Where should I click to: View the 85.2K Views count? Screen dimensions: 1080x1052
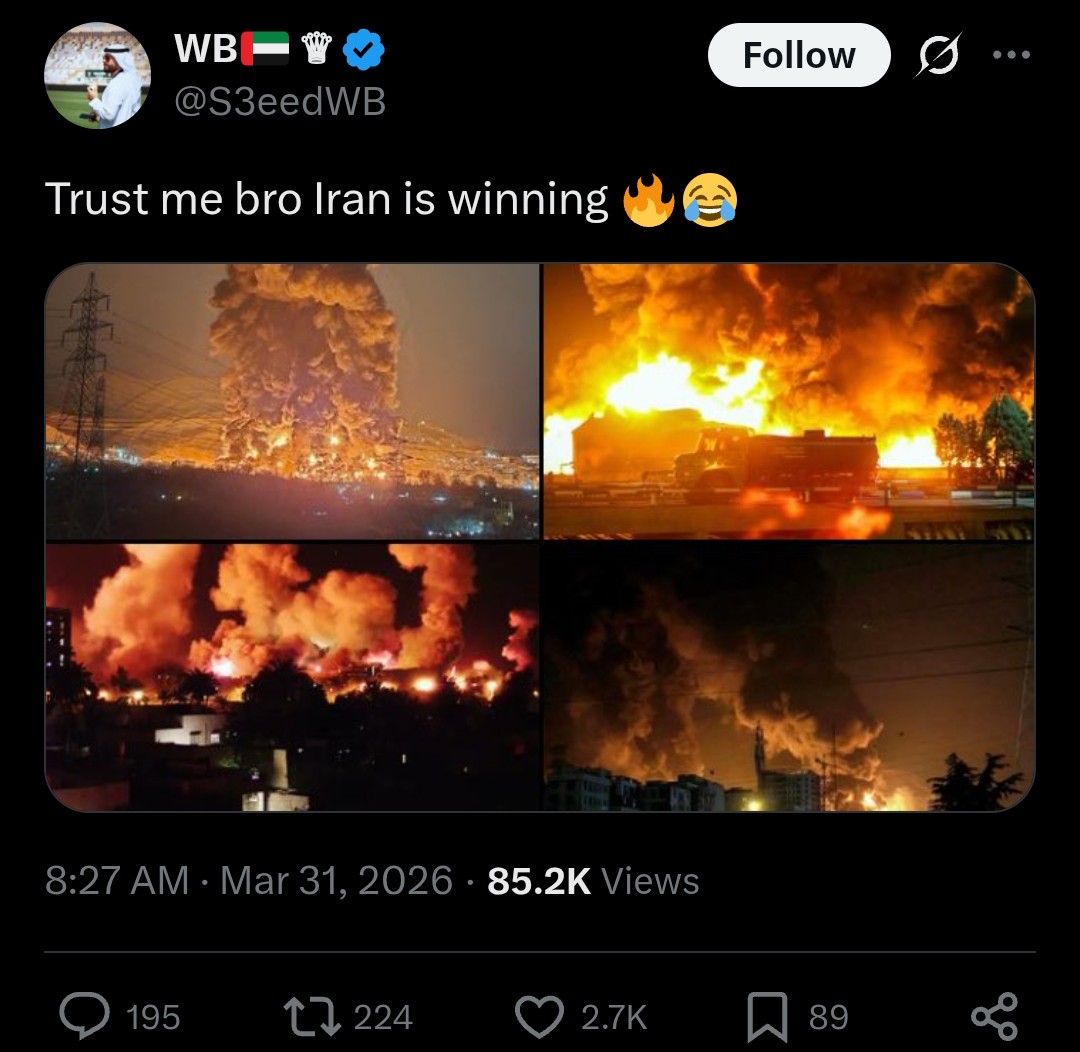click(593, 880)
